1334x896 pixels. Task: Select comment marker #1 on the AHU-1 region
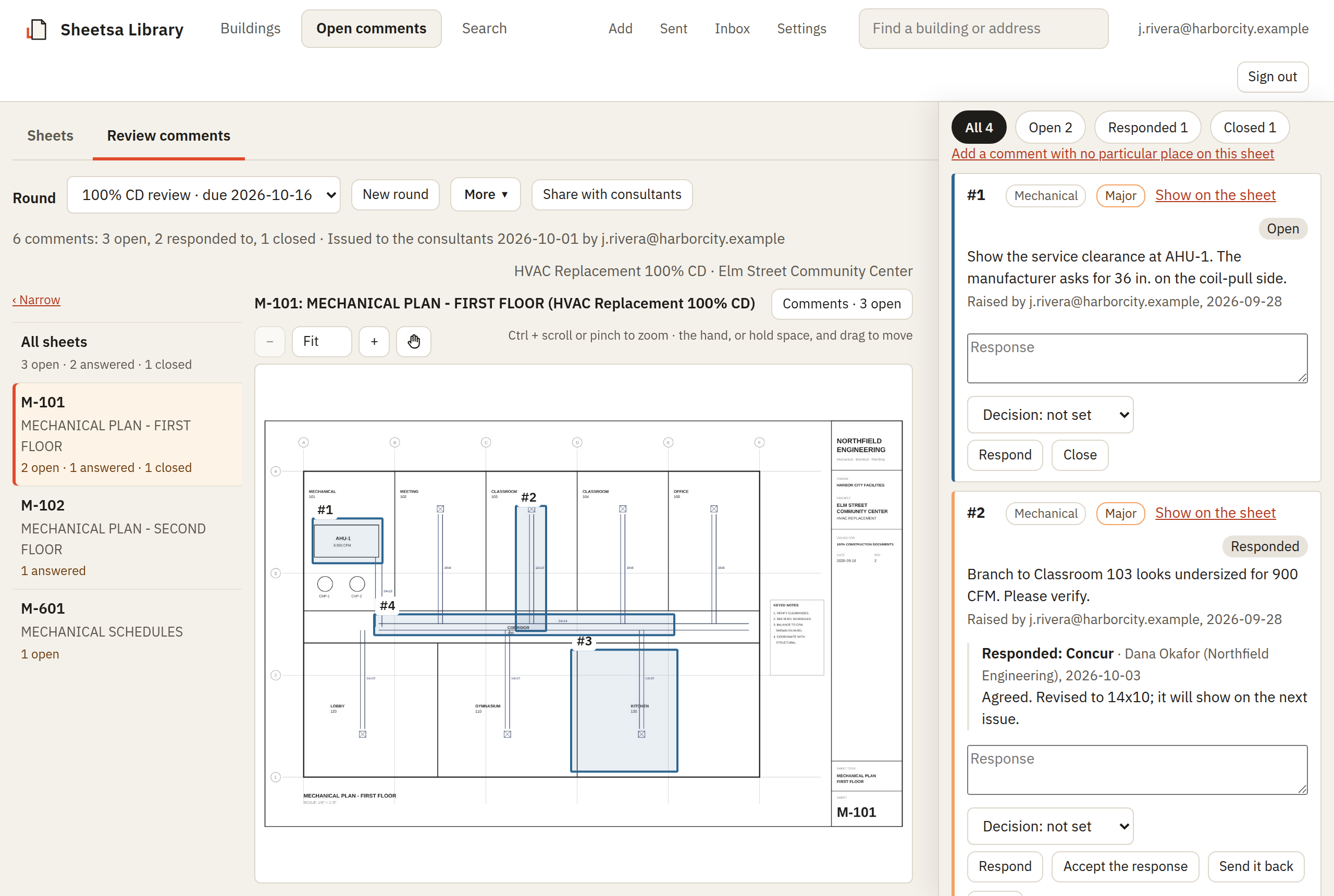(x=325, y=509)
